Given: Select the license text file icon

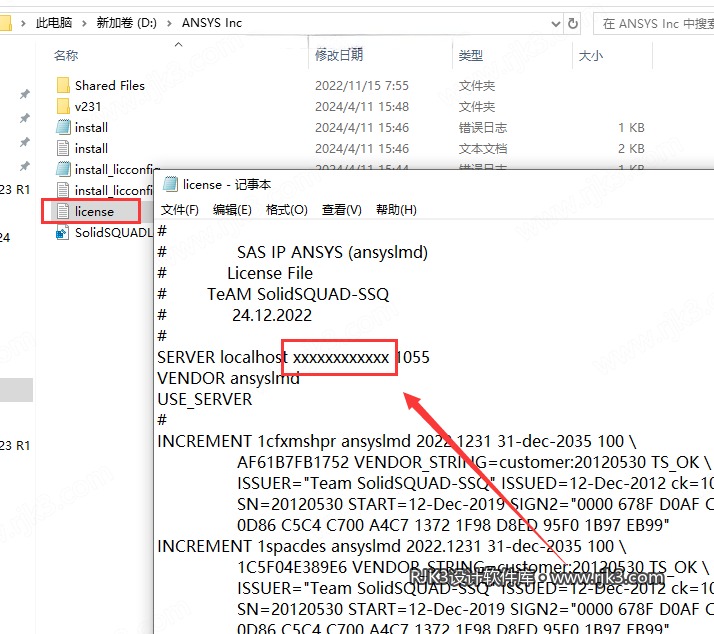Looking at the screenshot, I should click(63, 211).
